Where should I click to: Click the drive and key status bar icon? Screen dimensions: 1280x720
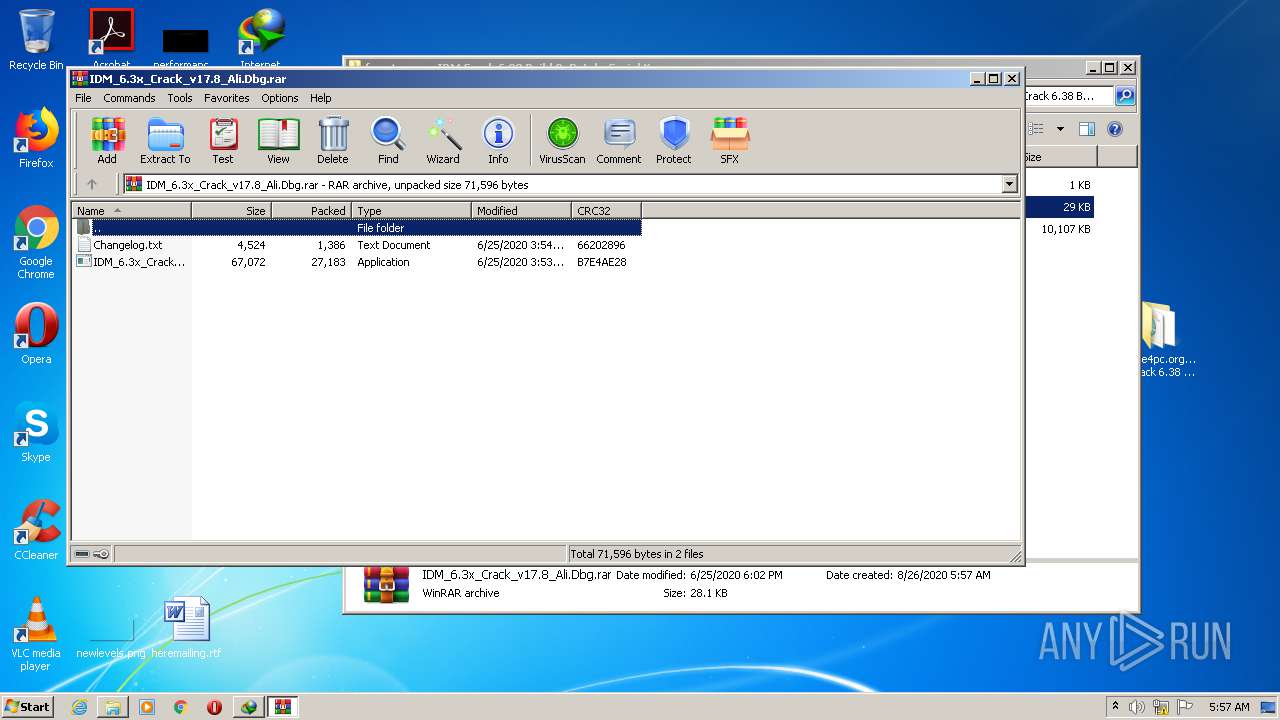coord(92,554)
